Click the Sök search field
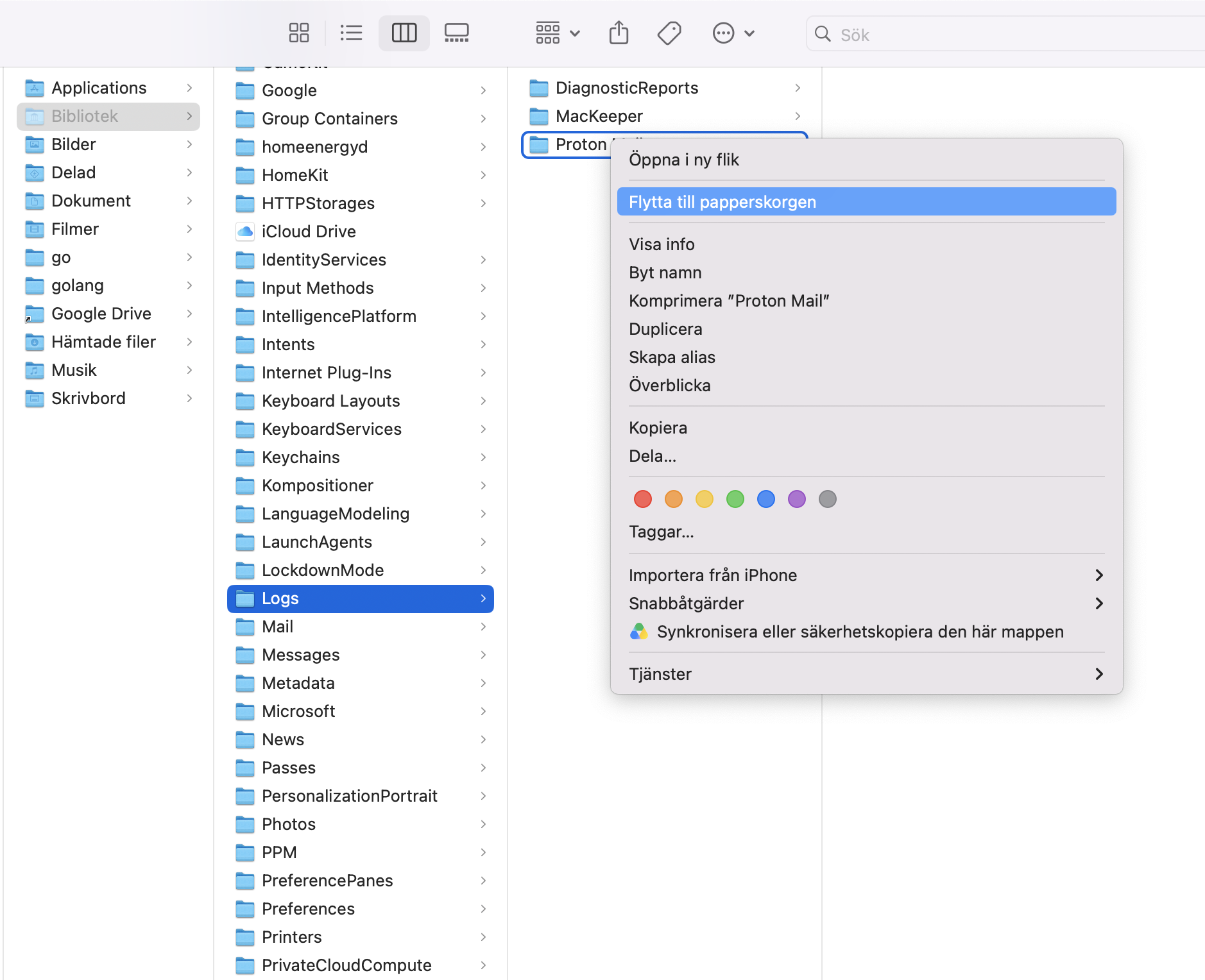This screenshot has width=1205, height=980. click(1005, 34)
